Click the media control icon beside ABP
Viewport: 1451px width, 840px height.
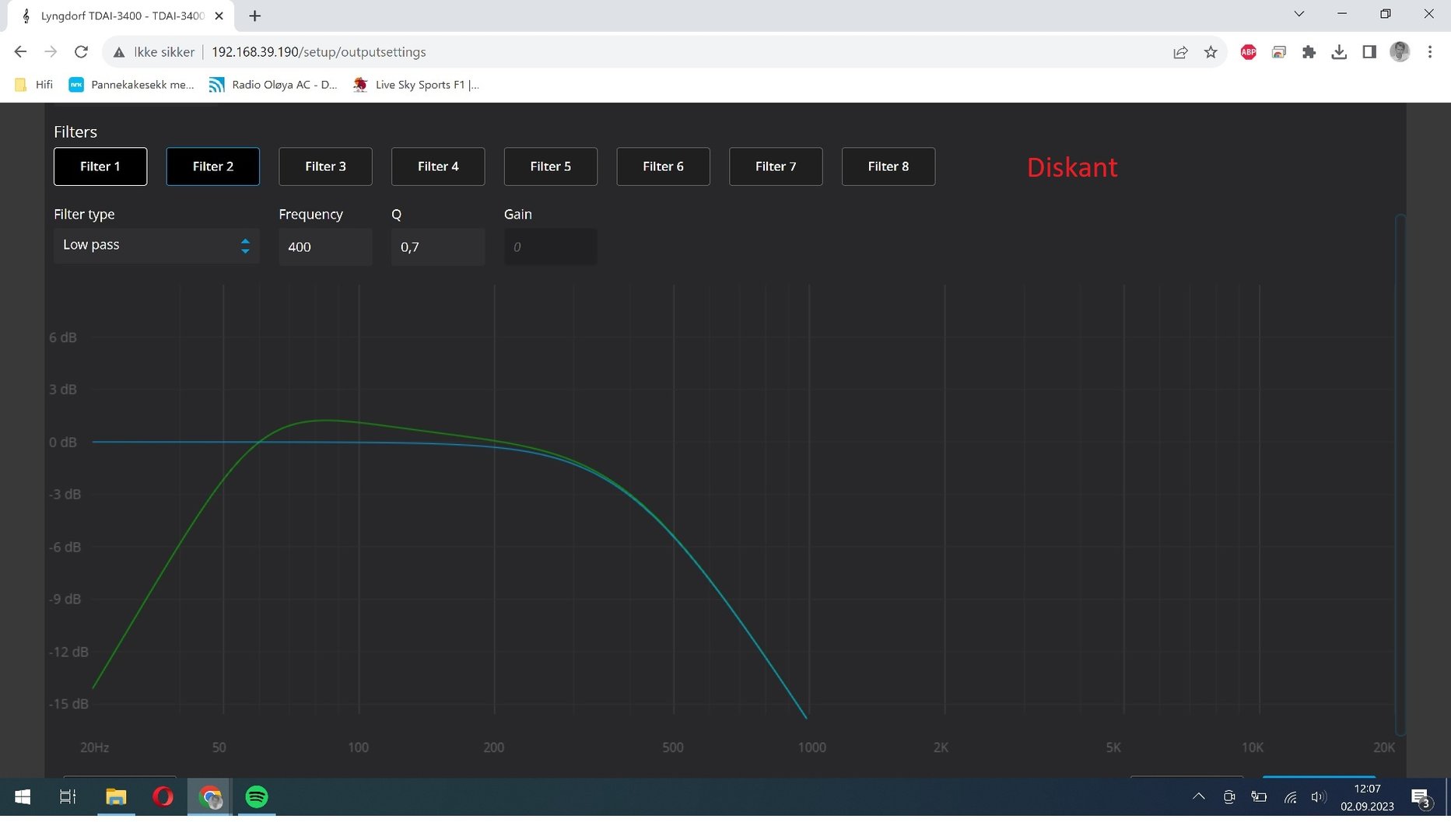point(1279,52)
